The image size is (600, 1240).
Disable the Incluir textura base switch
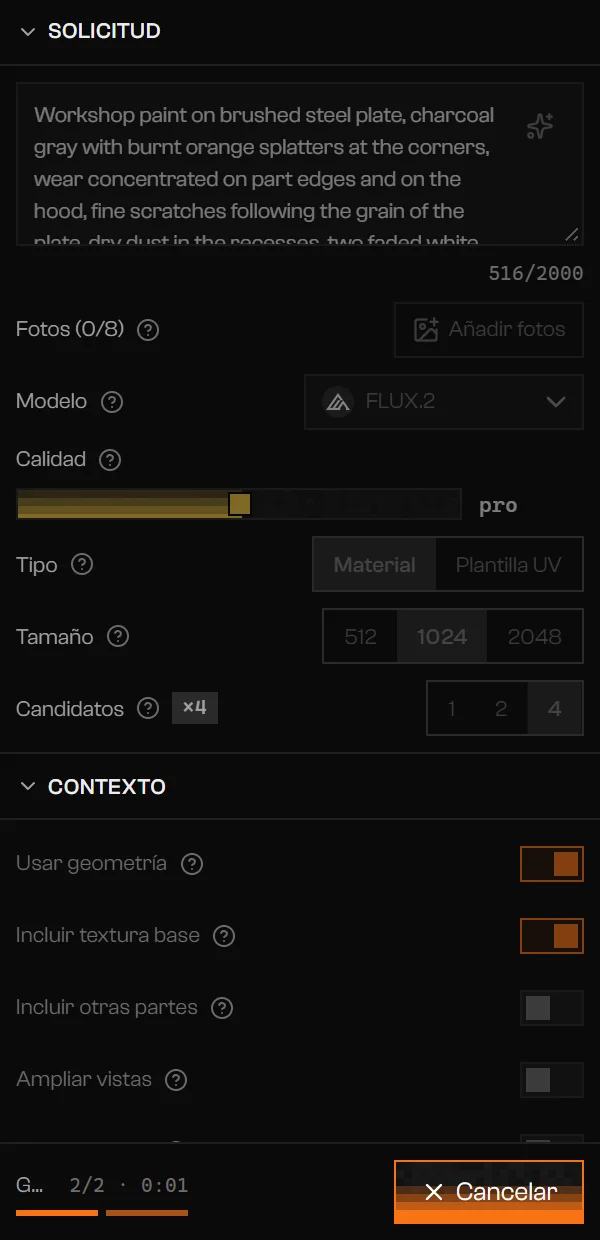[x=552, y=936]
